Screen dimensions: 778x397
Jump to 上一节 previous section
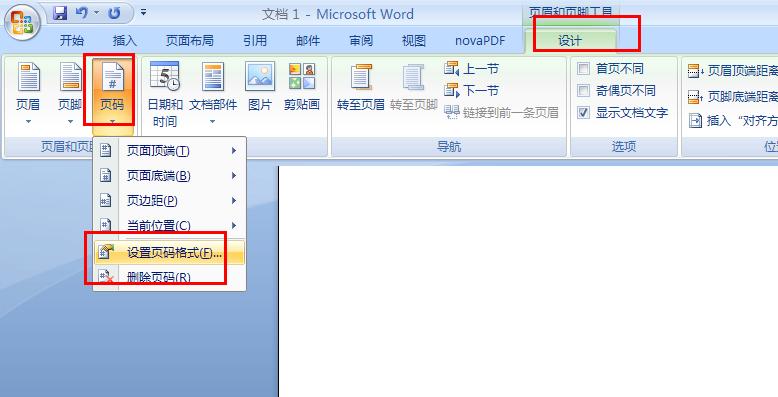[471, 68]
